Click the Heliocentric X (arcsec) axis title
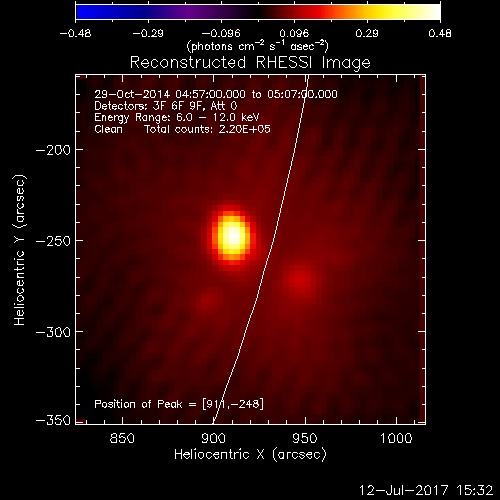This screenshot has width=500, height=500. [250, 455]
